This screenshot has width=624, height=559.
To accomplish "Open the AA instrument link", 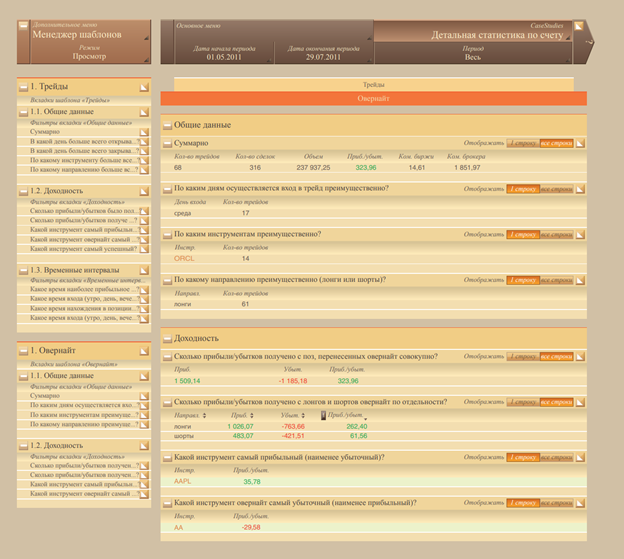I will [x=178, y=528].
